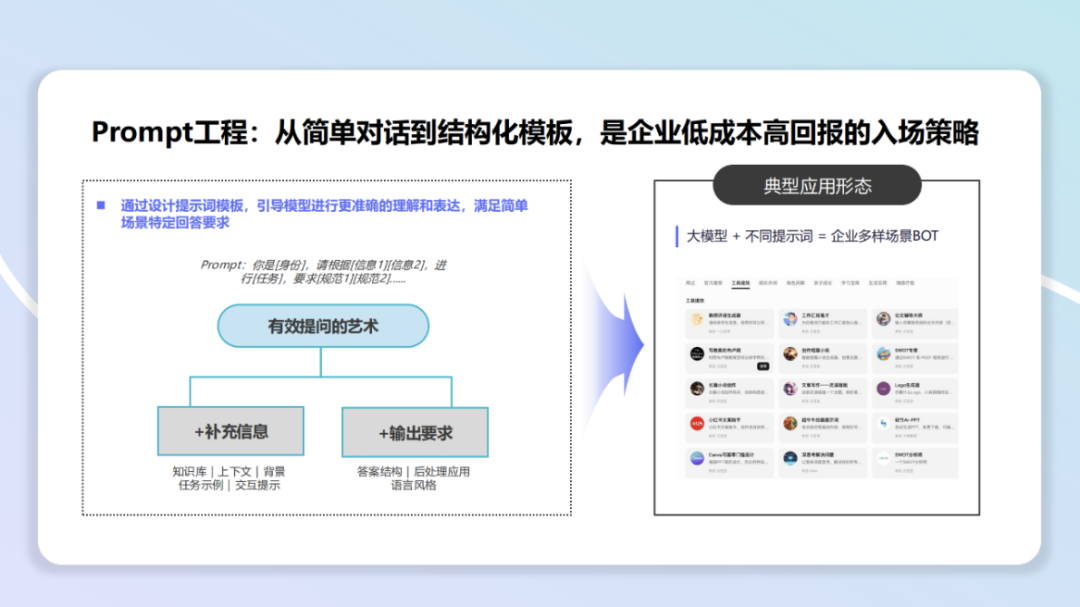Switch to the 官方推荐 tab
This screenshot has height=607, width=1080.
point(713,283)
